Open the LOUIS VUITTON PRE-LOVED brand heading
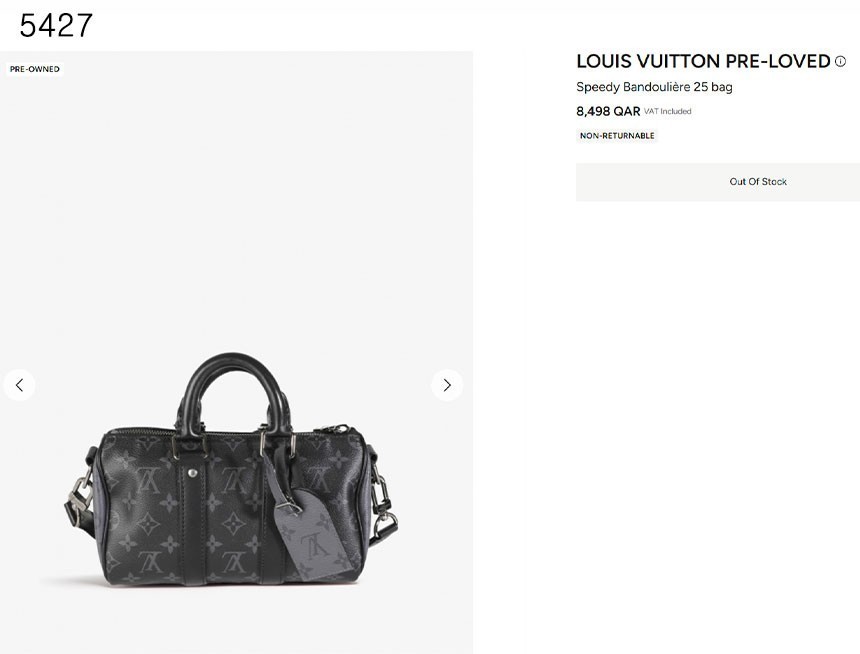 pos(703,61)
